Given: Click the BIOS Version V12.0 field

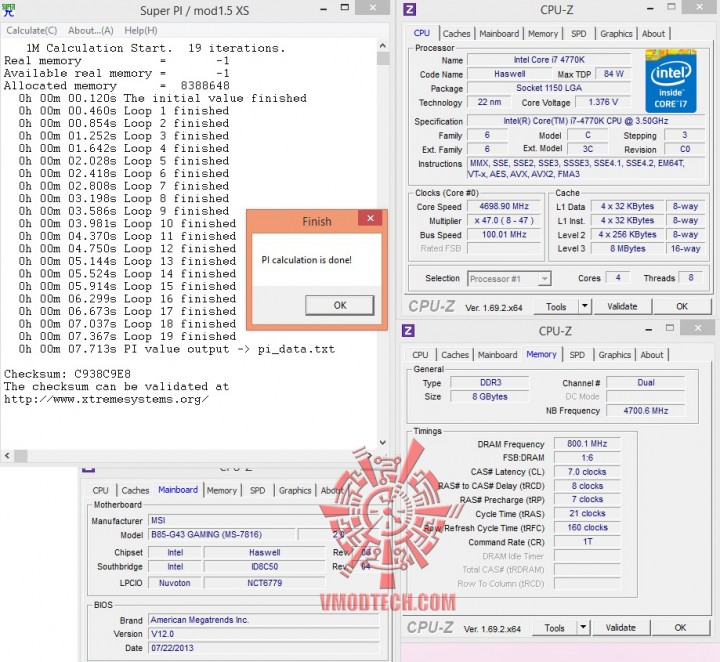Looking at the screenshot, I should (264, 634).
